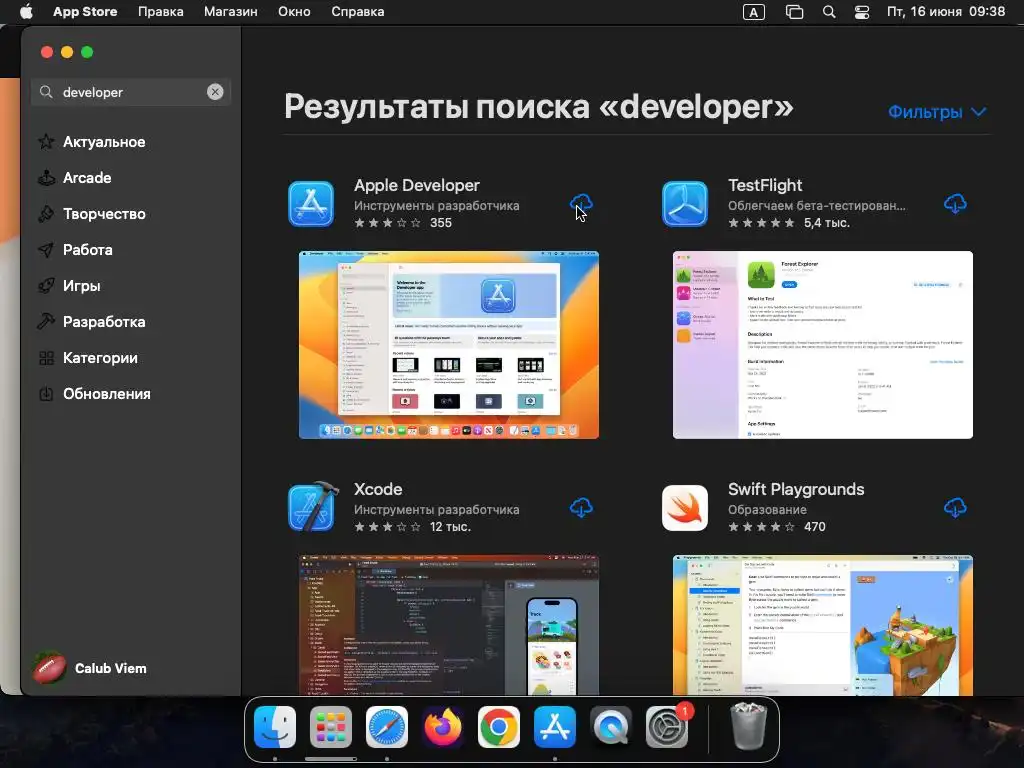This screenshot has height=768, width=1024.
Task: Open Apple Developer title link
Action: coord(417,185)
